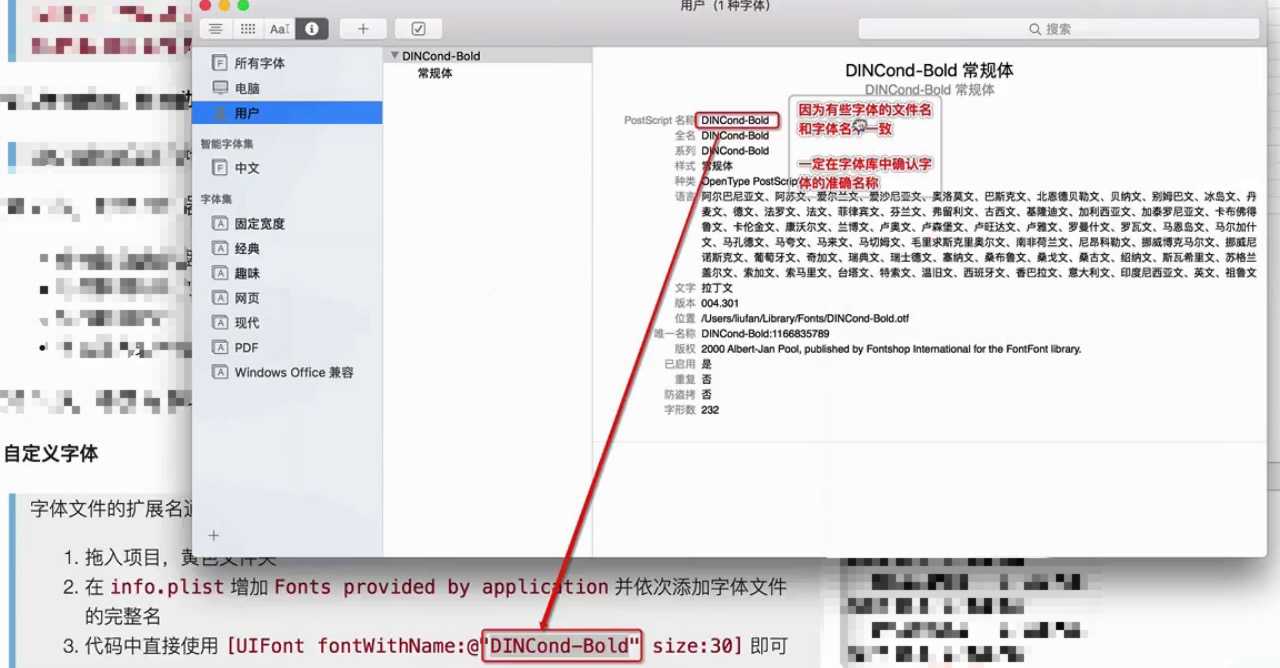
Task: Minimize the Font Book window
Action: click(225, 5)
